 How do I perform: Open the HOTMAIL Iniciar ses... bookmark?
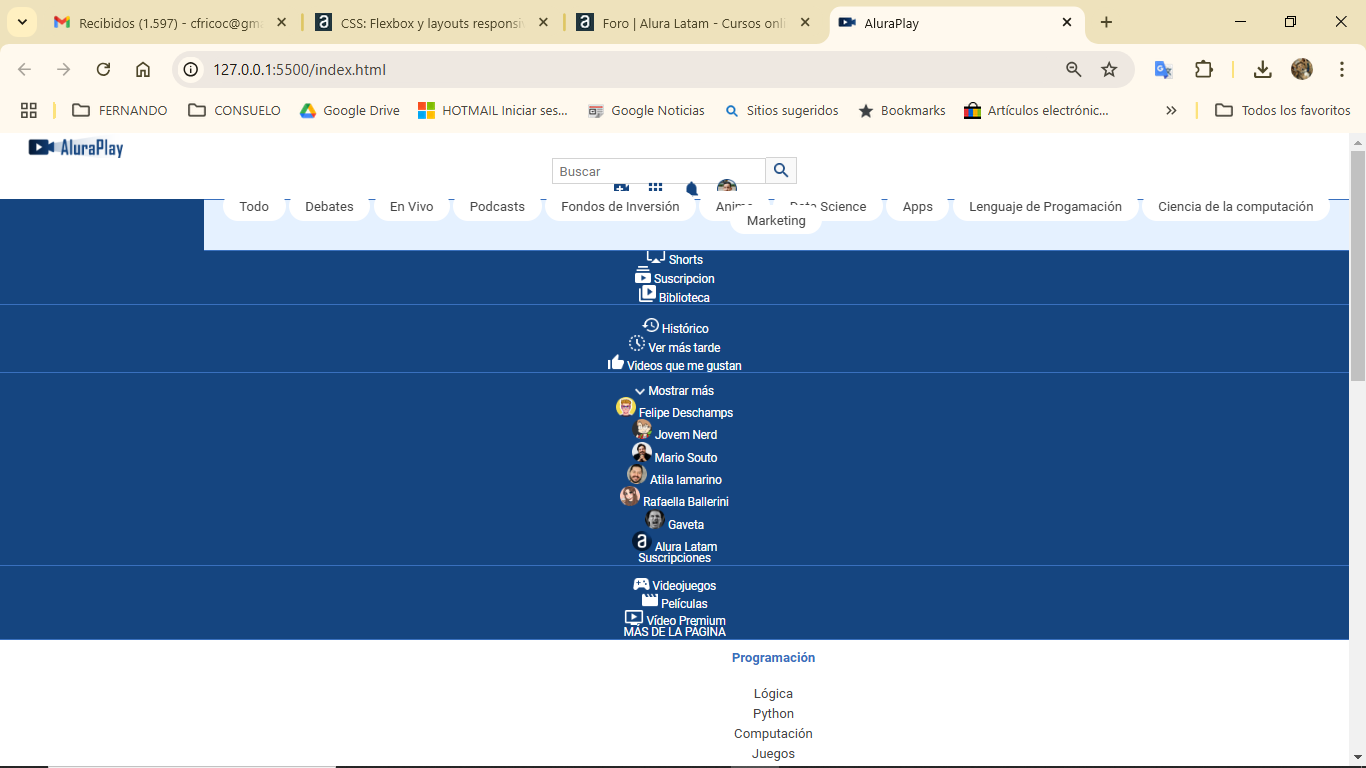pos(493,110)
